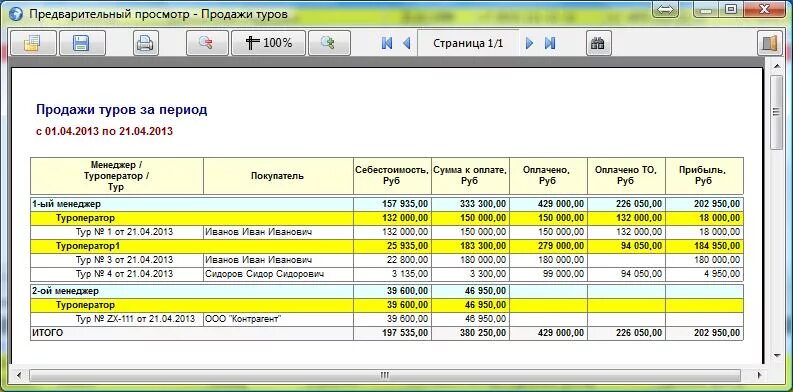Click the export report icon in toolbar
Viewport: 793px width, 392px height.
pyautogui.click(x=33, y=43)
